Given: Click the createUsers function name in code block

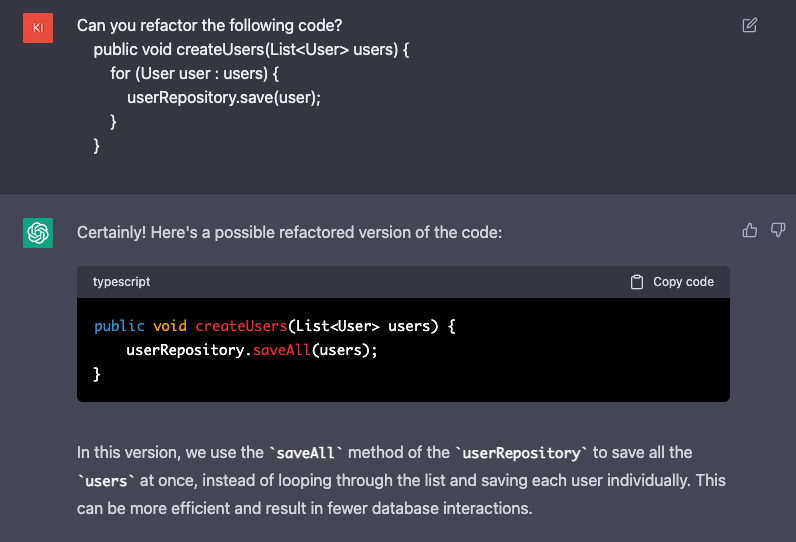Looking at the screenshot, I should pyautogui.click(x=241, y=326).
